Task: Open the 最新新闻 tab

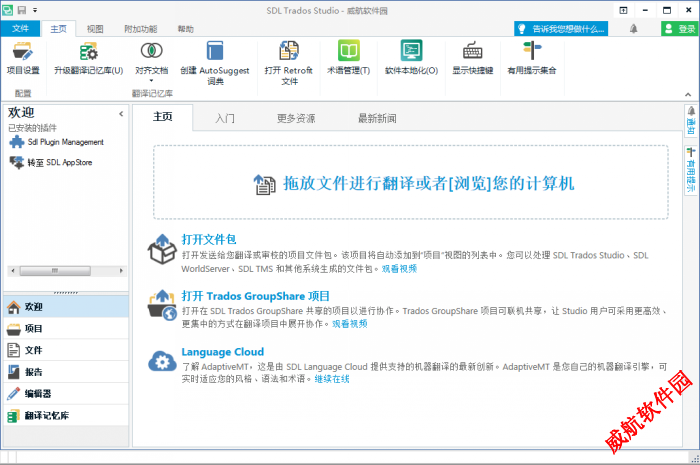Action: pos(377,118)
